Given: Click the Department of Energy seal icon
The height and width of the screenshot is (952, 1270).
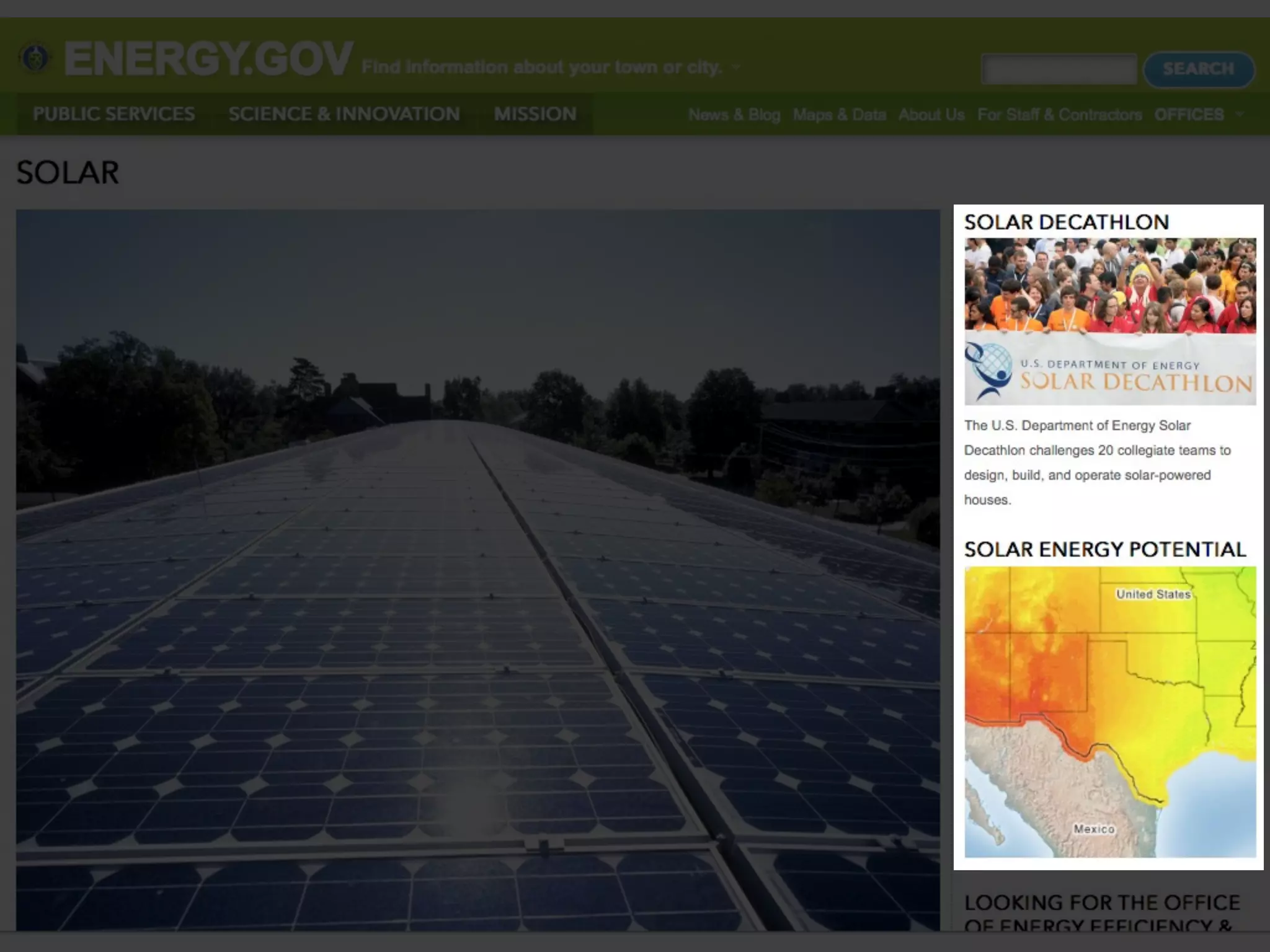Looking at the screenshot, I should point(35,59).
